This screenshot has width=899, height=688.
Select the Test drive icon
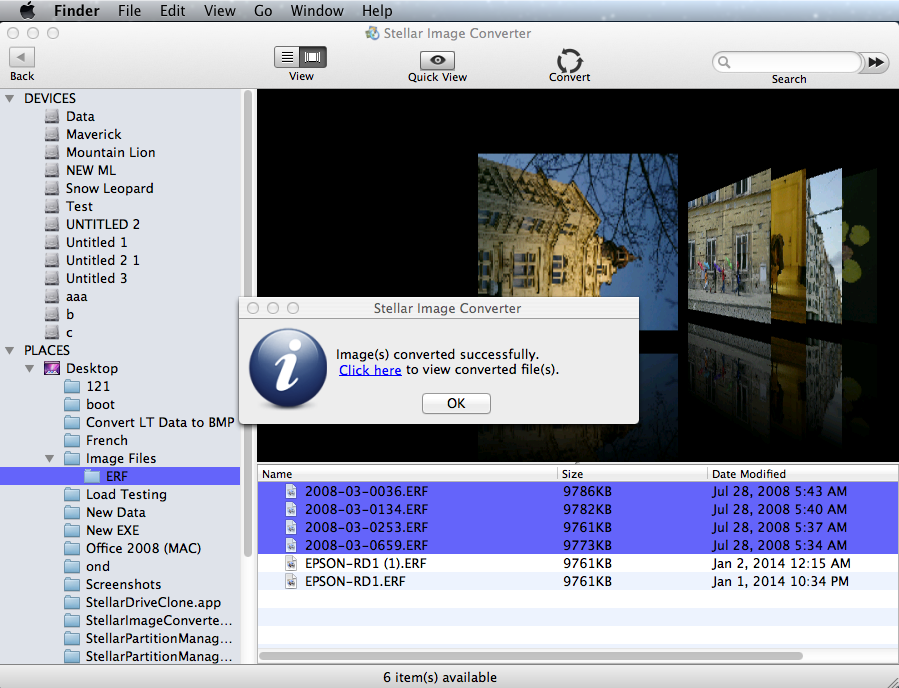pyautogui.click(x=52, y=206)
